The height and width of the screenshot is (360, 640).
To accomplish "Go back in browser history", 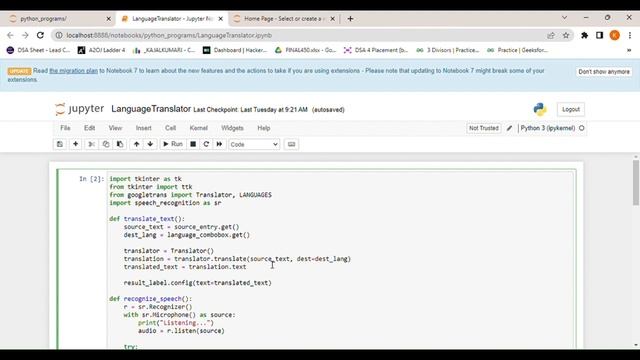I will tap(10, 36).
